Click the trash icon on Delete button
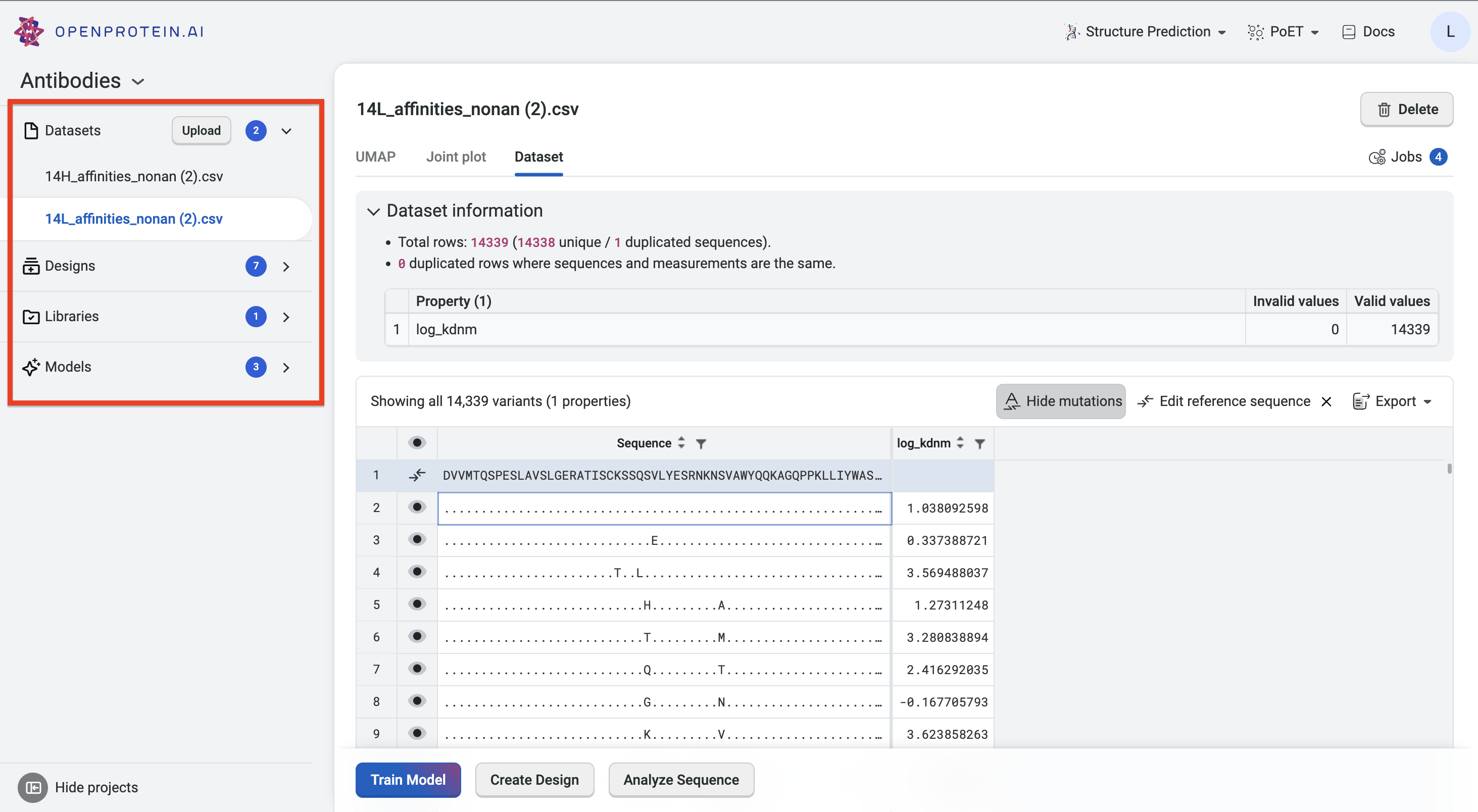This screenshot has width=1478, height=812. (x=1384, y=110)
